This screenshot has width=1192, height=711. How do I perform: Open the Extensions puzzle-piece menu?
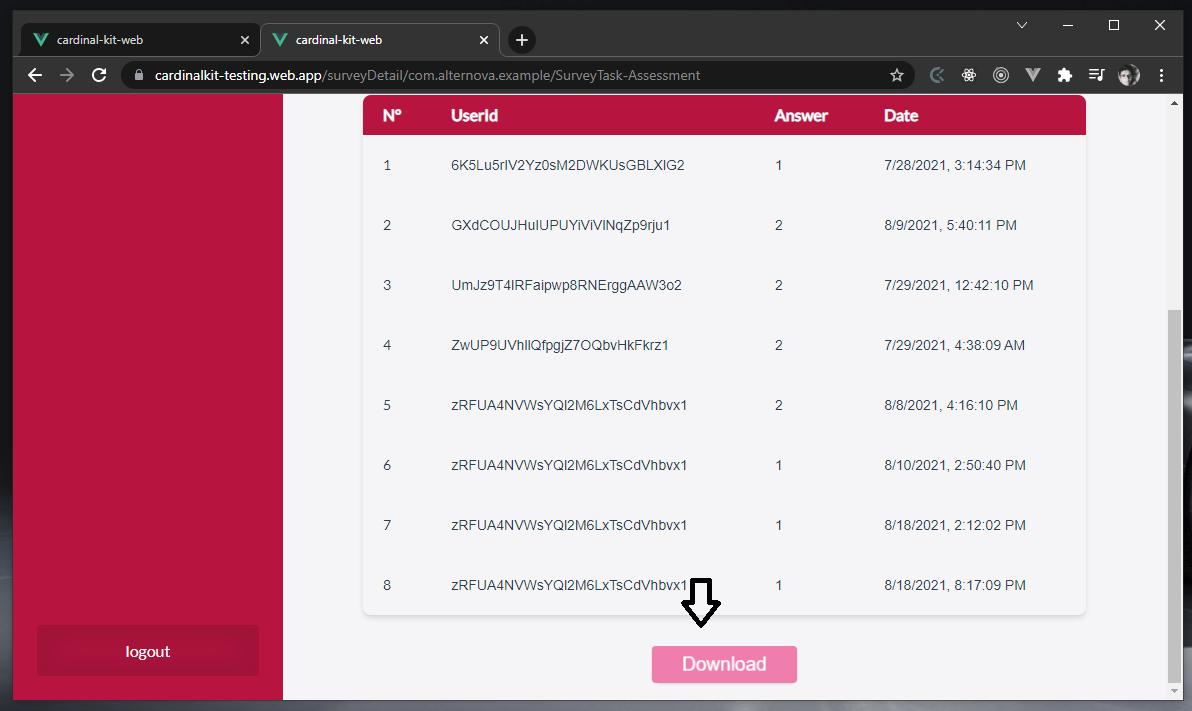(x=1065, y=75)
